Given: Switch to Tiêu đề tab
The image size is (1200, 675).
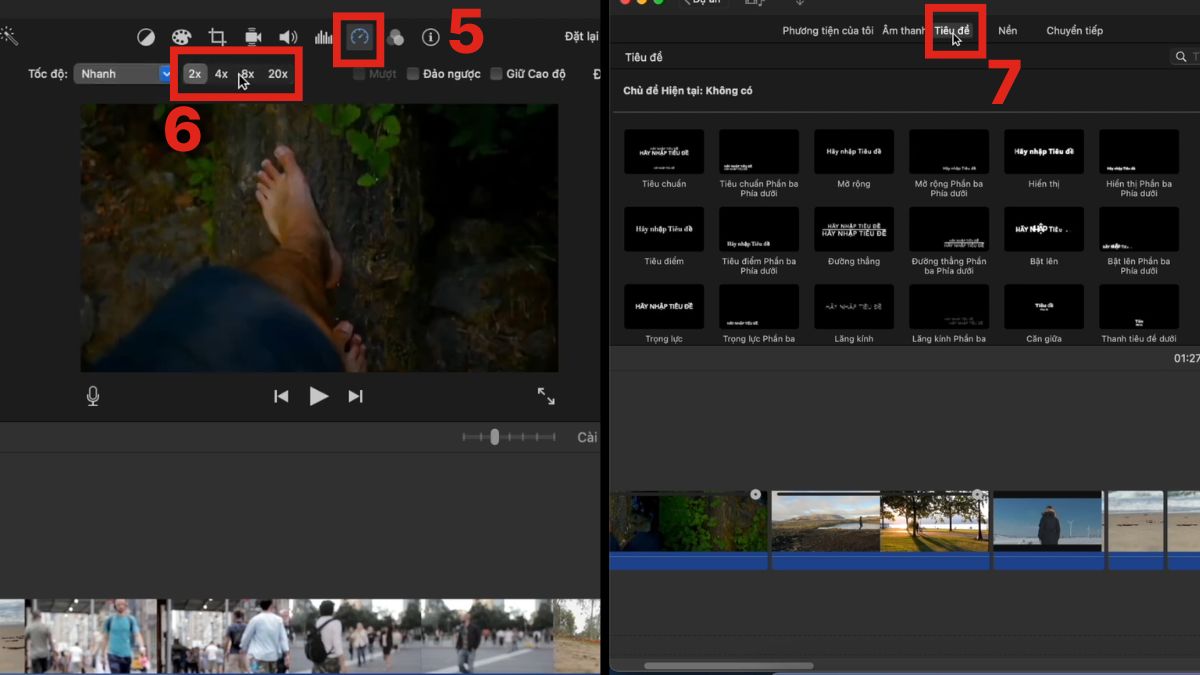Looking at the screenshot, I should 952,31.
